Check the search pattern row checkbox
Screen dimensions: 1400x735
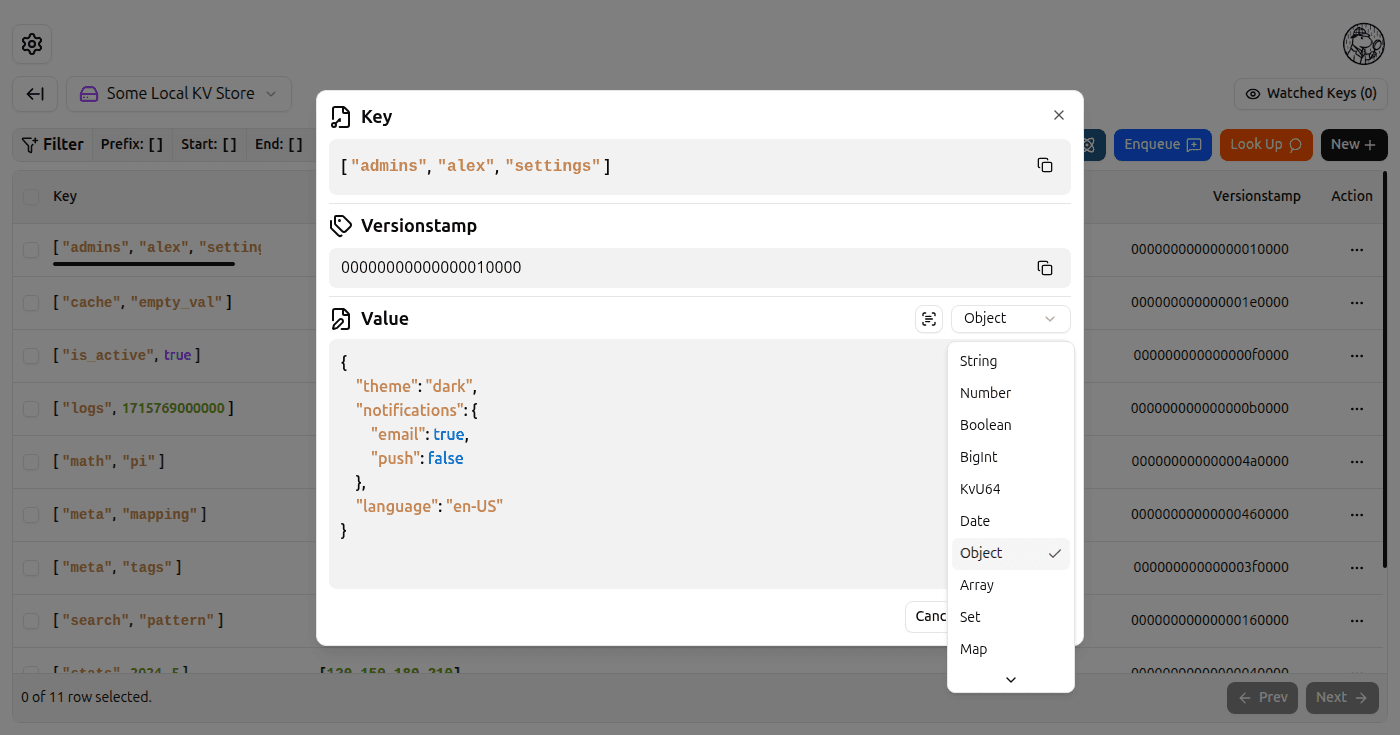tap(31, 621)
